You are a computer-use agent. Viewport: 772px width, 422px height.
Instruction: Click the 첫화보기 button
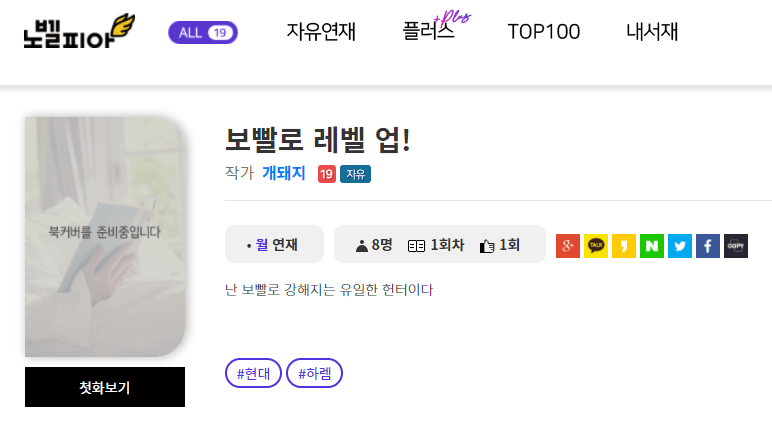(105, 387)
